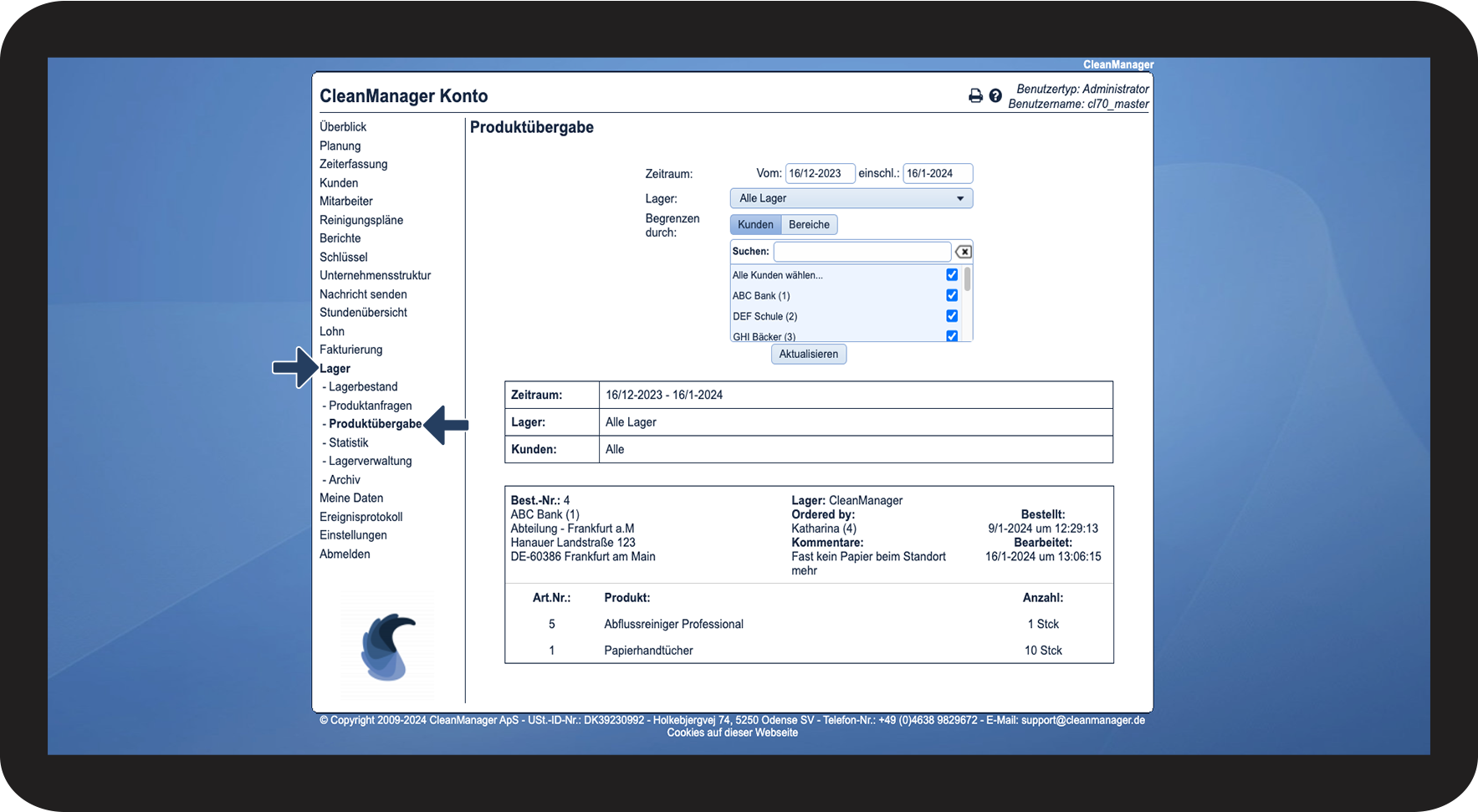Select the Kunden tab

coord(755,225)
